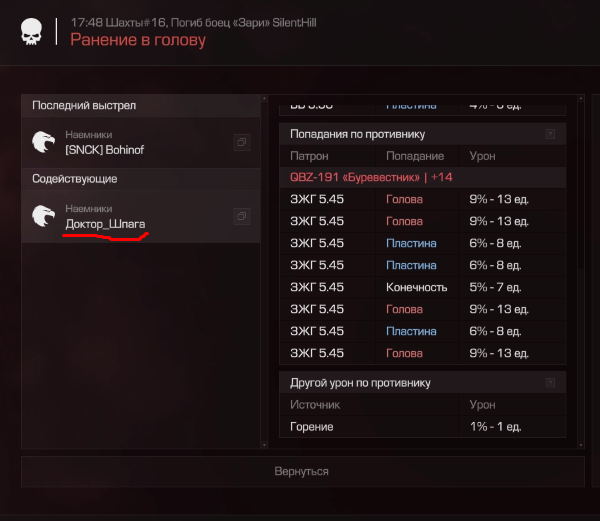
Task: Click up arrow of right damage list scrollbar
Action: 581,98
